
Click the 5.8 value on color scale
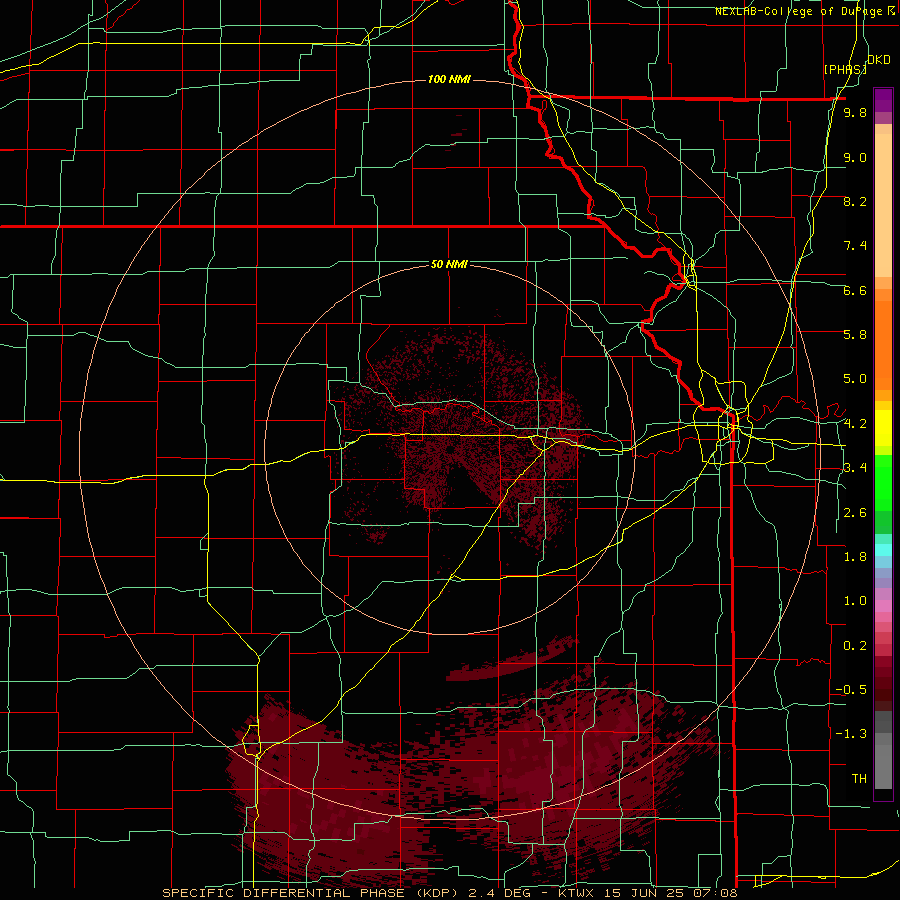pyautogui.click(x=855, y=335)
